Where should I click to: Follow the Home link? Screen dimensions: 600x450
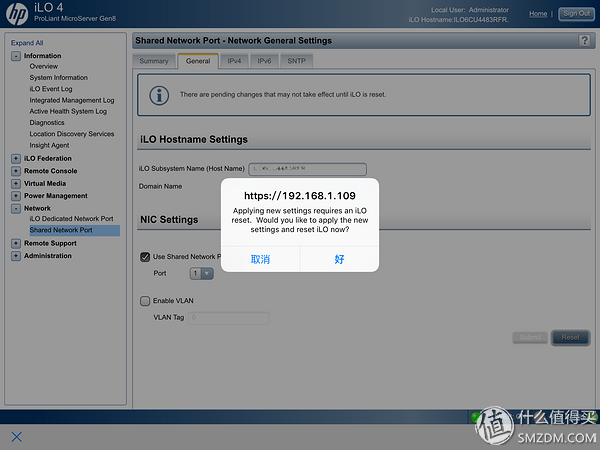(538, 14)
